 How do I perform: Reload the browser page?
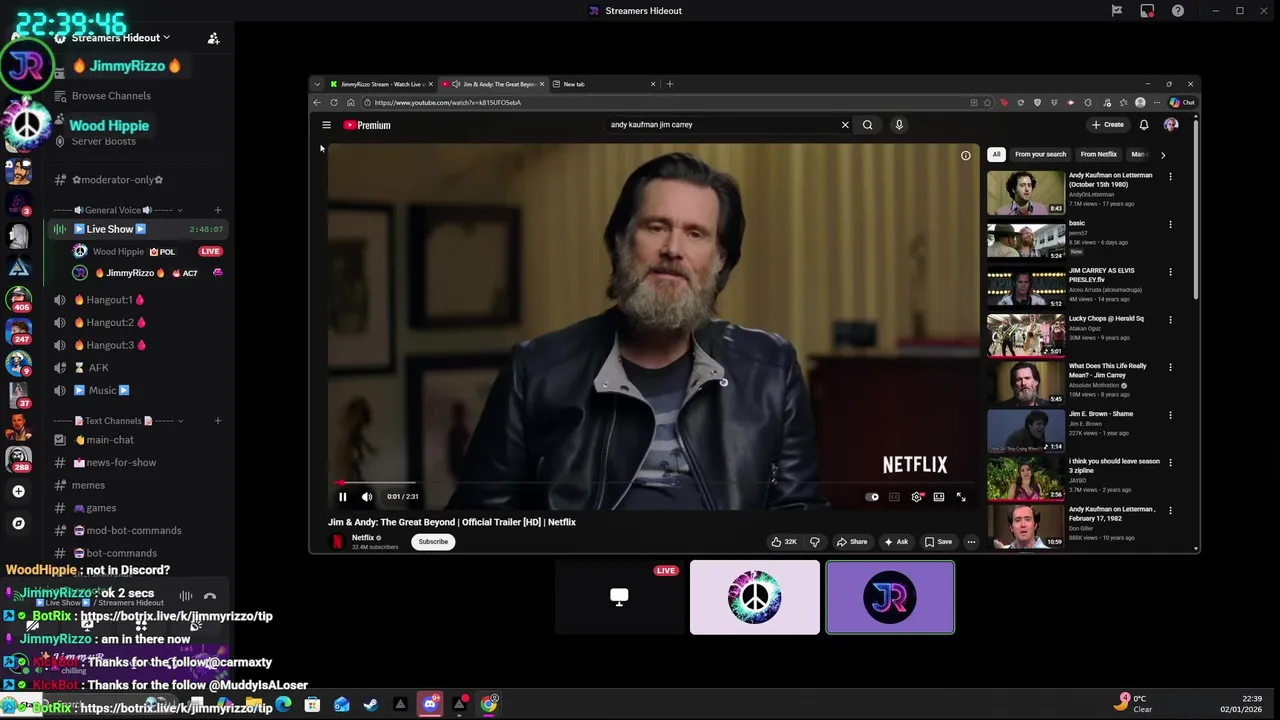click(334, 103)
